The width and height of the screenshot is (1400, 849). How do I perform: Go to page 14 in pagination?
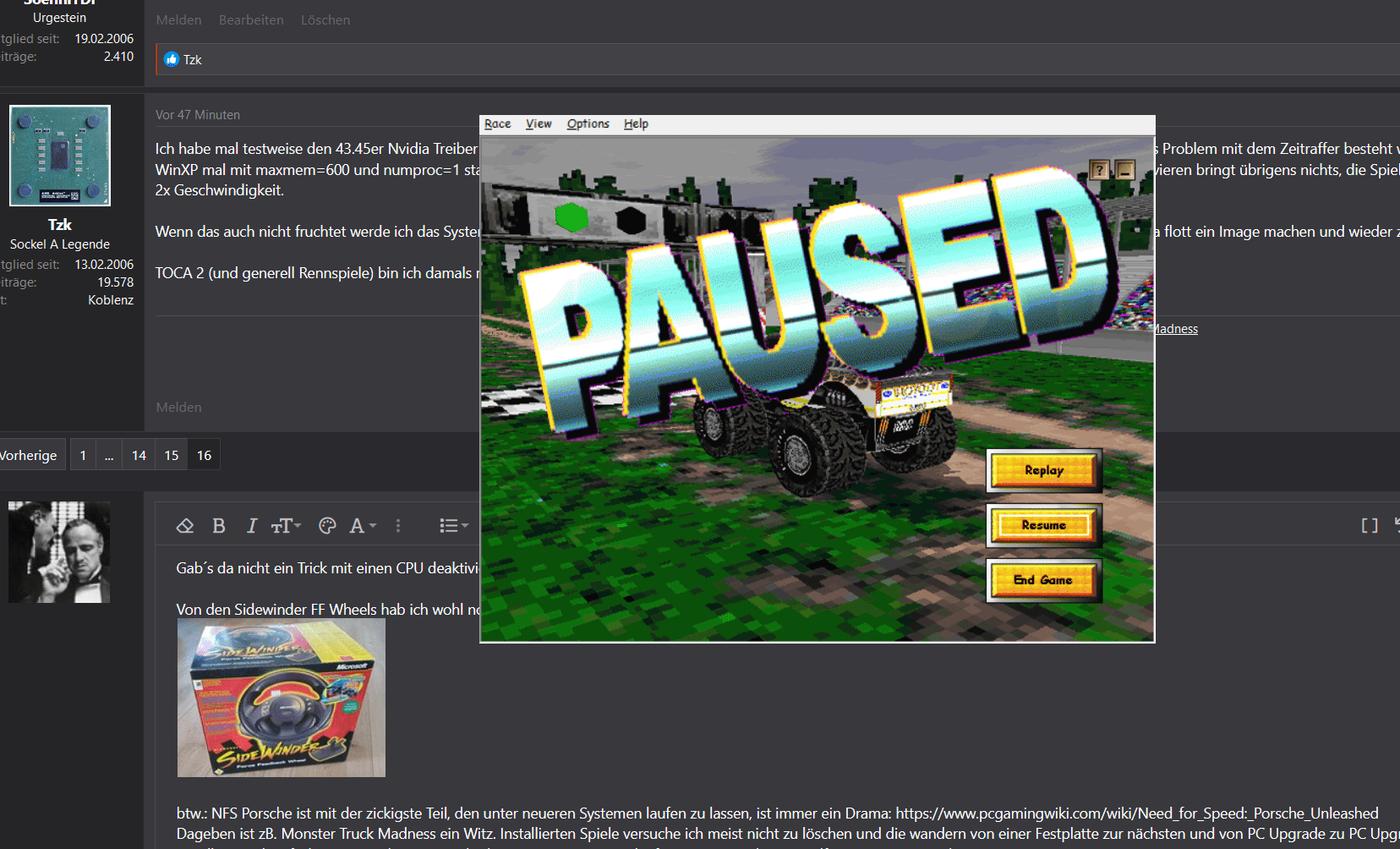(x=139, y=455)
